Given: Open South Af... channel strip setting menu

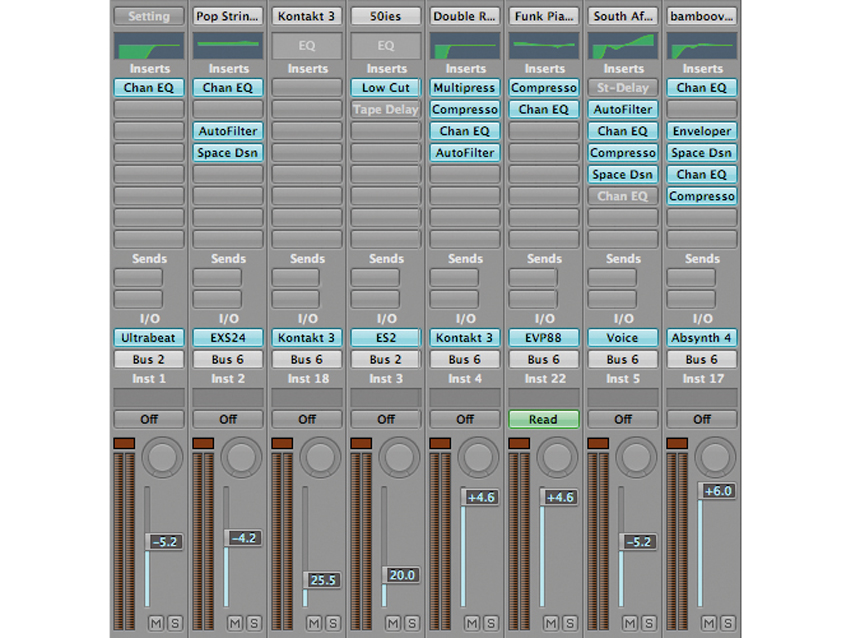Looking at the screenshot, I should tap(623, 16).
